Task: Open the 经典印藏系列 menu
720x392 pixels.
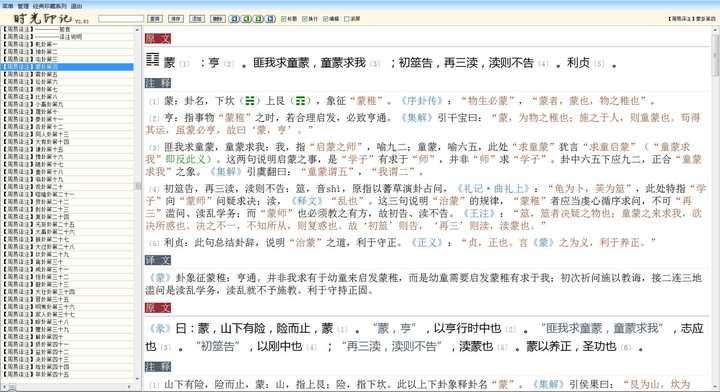Action: pos(50,6)
